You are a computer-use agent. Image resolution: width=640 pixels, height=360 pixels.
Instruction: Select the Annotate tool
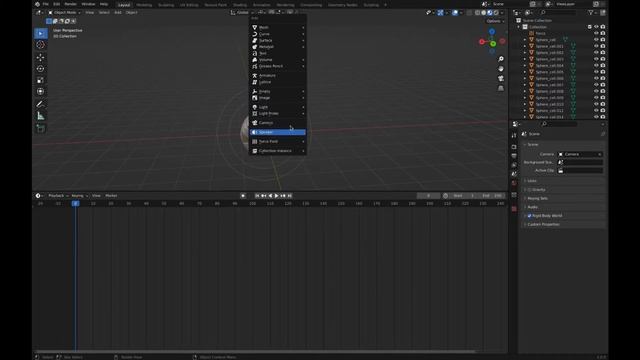point(40,104)
